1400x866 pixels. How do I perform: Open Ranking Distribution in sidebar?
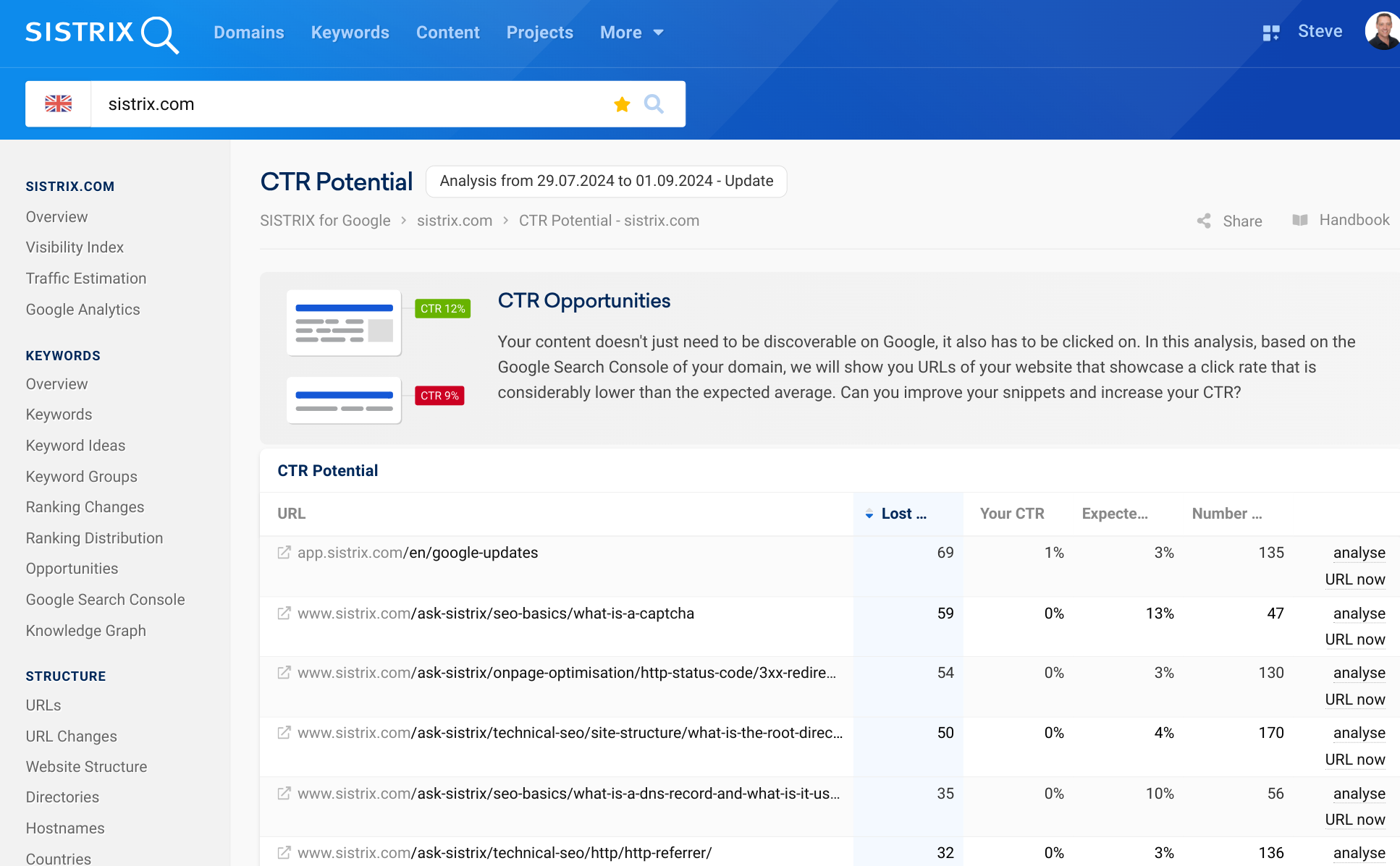point(94,538)
